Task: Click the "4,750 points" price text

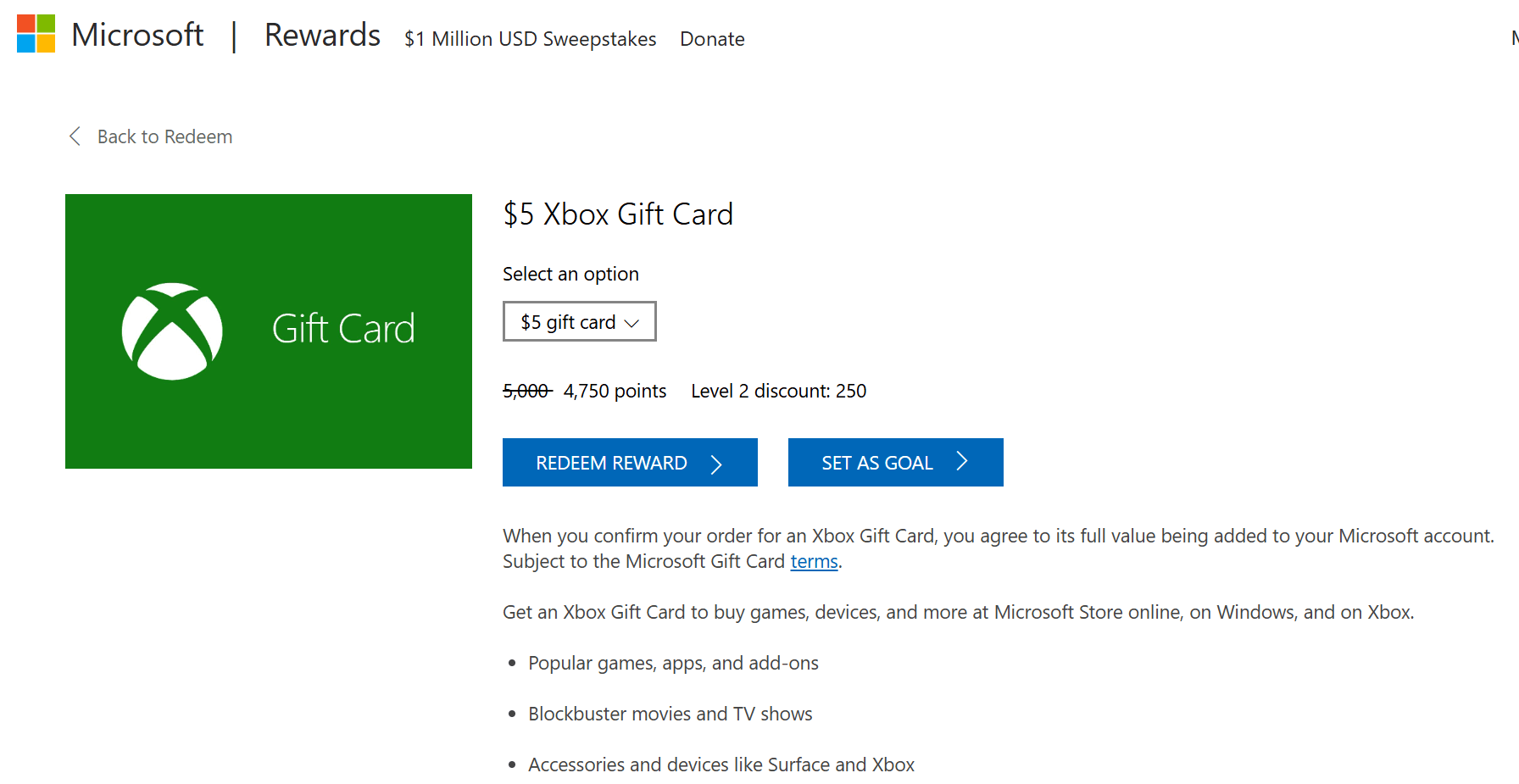Action: pyautogui.click(x=615, y=391)
